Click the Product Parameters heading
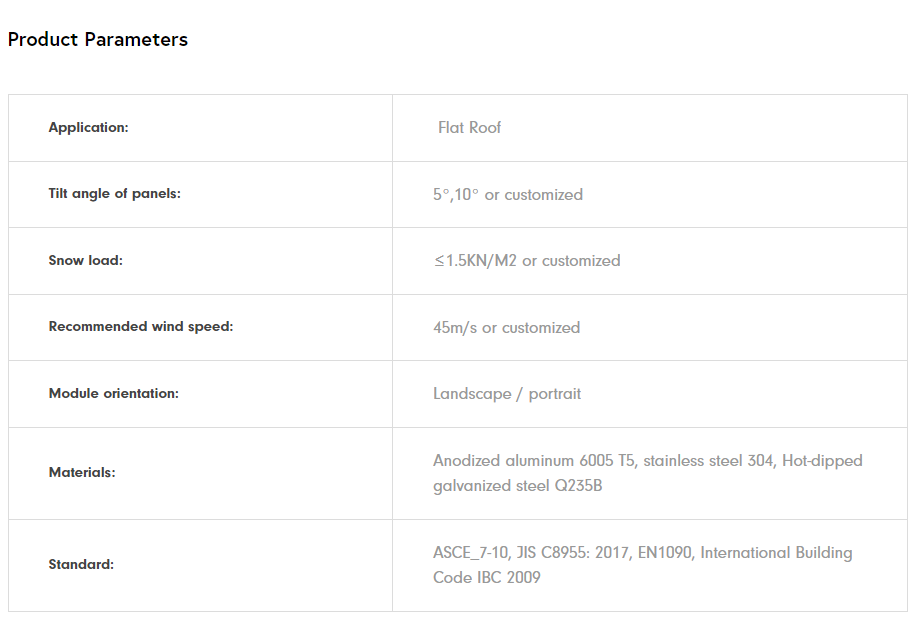The height and width of the screenshot is (624, 921). [x=97, y=40]
